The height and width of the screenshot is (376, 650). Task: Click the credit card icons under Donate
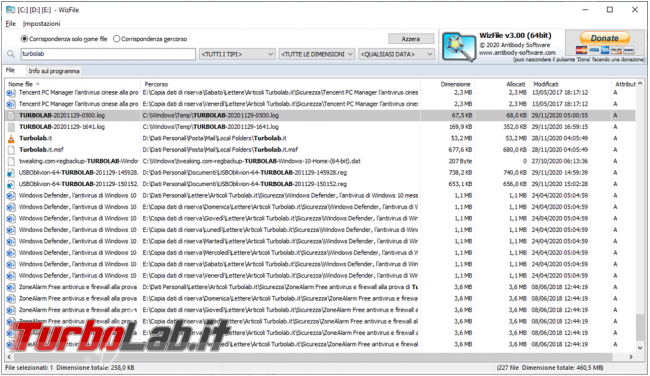[x=605, y=50]
